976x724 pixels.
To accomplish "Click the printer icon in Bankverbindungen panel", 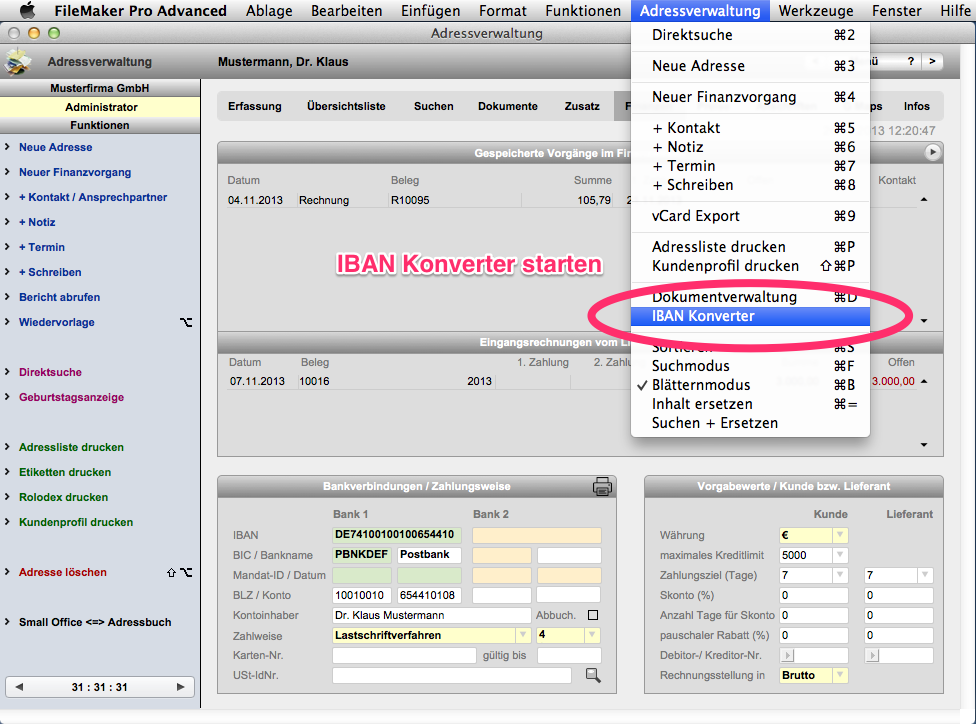I will pos(602,487).
